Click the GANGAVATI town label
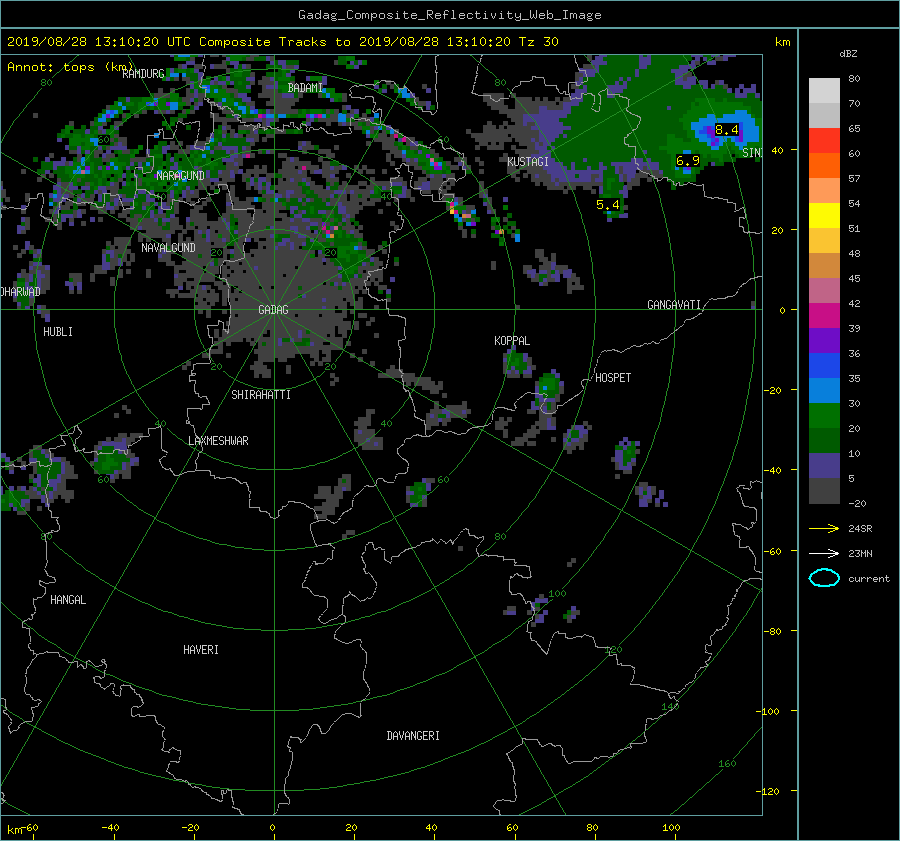Image resolution: width=900 pixels, height=841 pixels. 674,305
